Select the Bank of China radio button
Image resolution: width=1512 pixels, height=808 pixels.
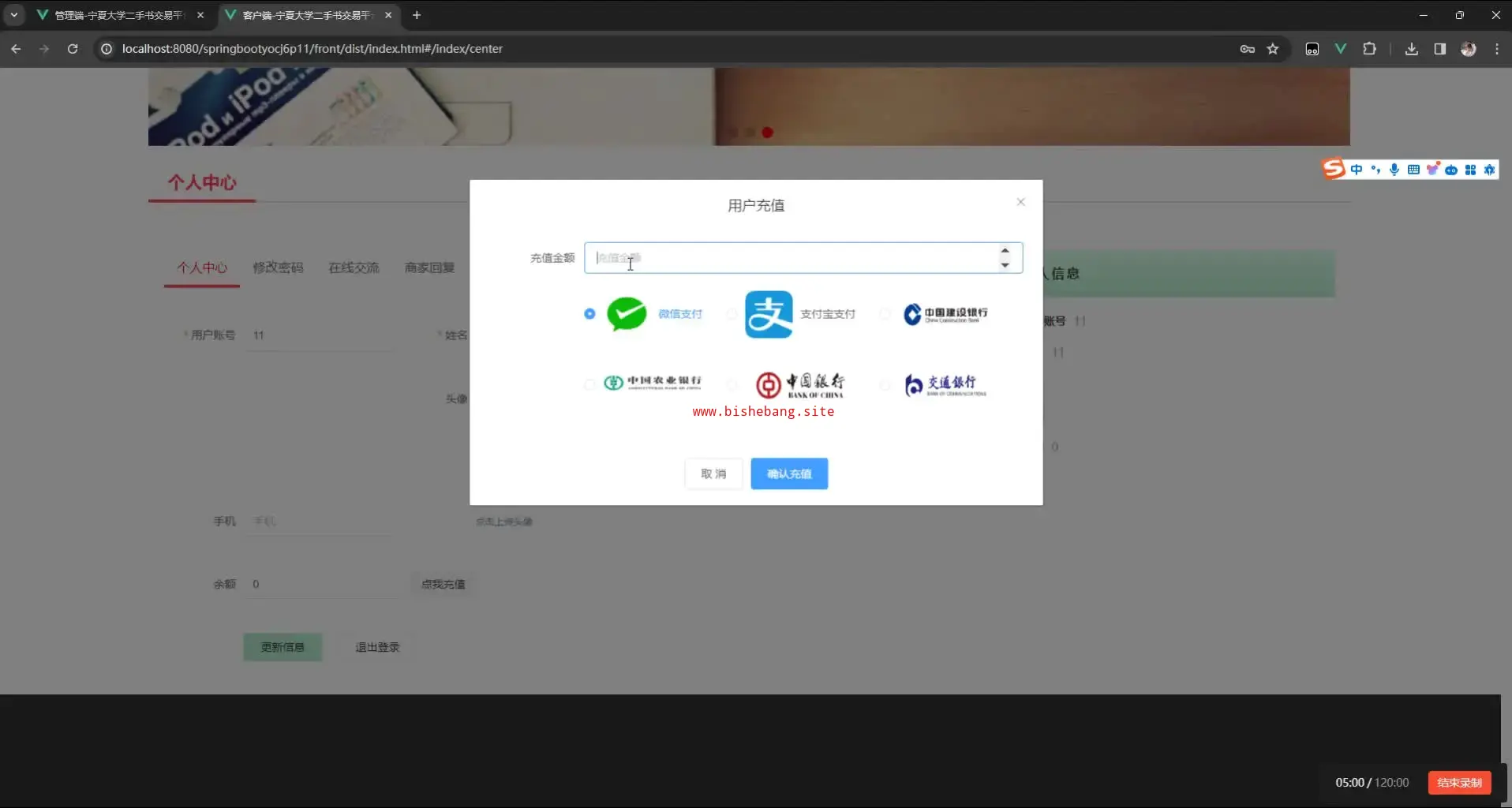point(732,384)
